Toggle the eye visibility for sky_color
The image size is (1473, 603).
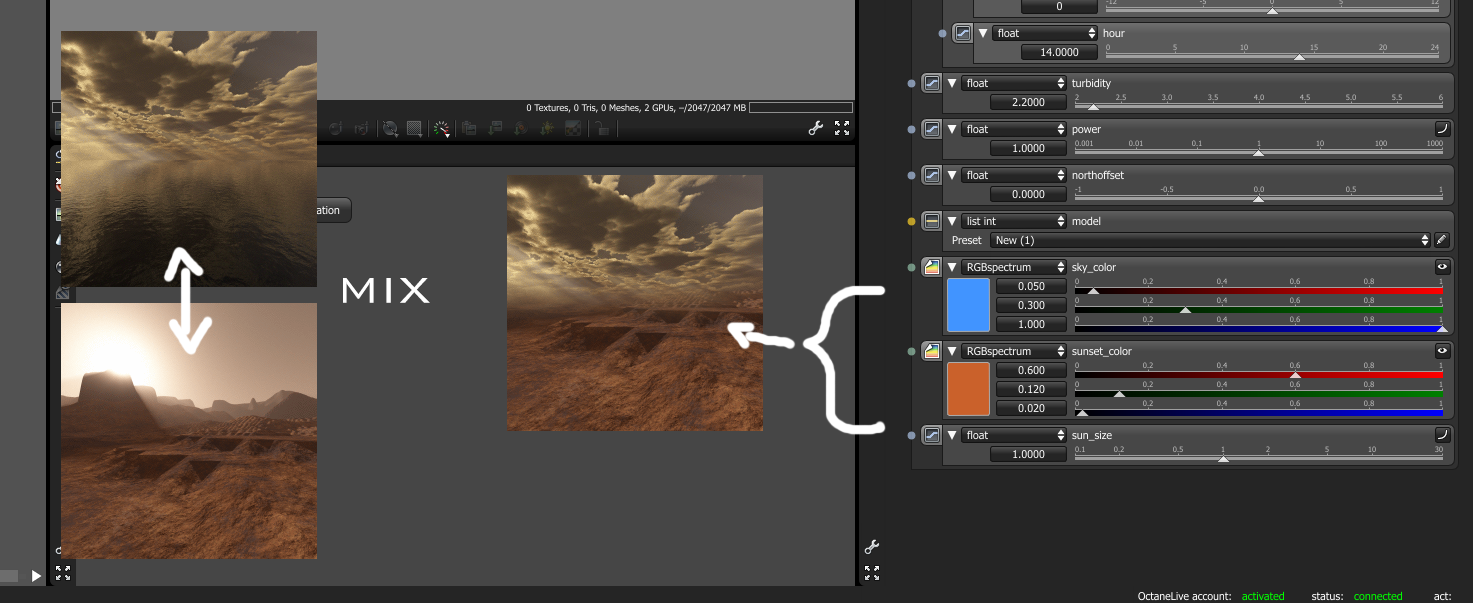point(1442,267)
